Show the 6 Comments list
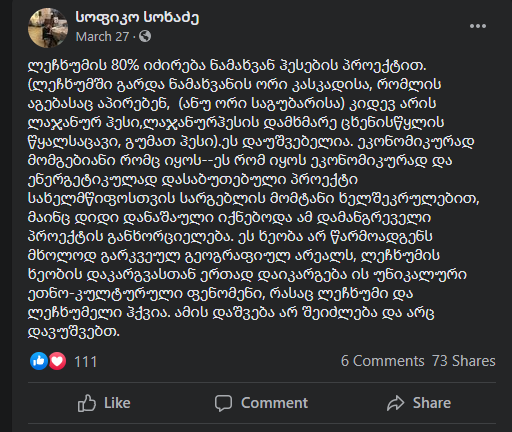 click(382, 361)
